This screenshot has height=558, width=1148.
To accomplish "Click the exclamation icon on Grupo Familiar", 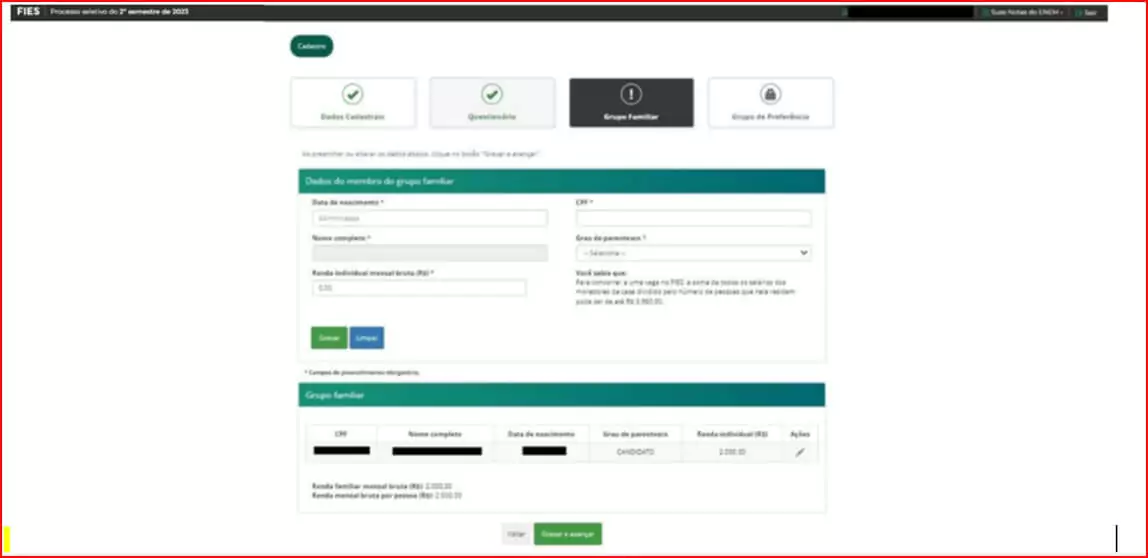I will (x=631, y=94).
